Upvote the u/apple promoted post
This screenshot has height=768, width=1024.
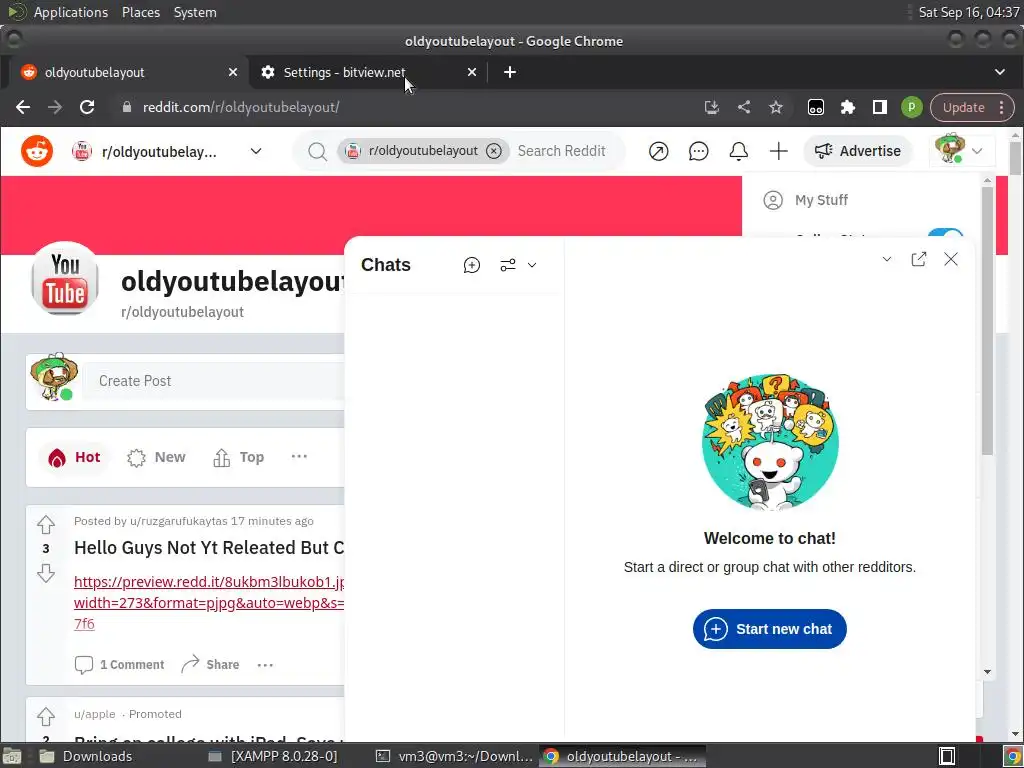pyautogui.click(x=46, y=716)
